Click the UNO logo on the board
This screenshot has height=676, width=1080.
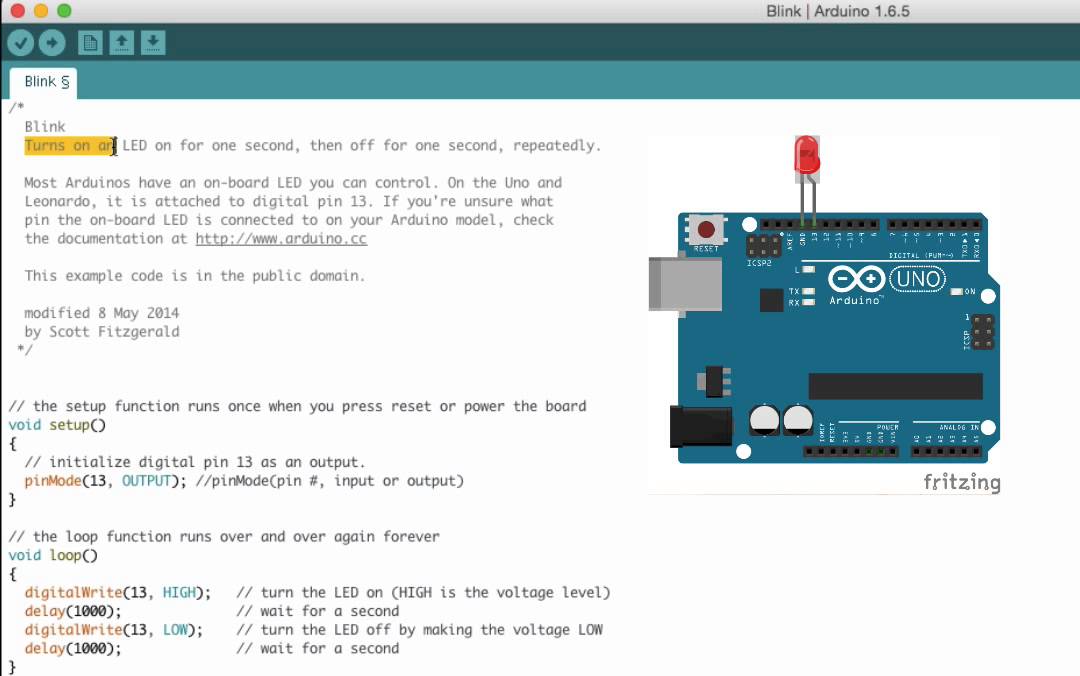(917, 279)
